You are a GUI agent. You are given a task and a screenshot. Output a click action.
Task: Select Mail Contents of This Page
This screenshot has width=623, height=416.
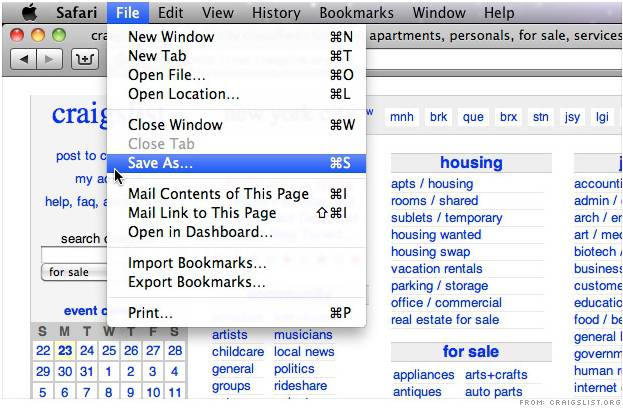click(x=236, y=194)
